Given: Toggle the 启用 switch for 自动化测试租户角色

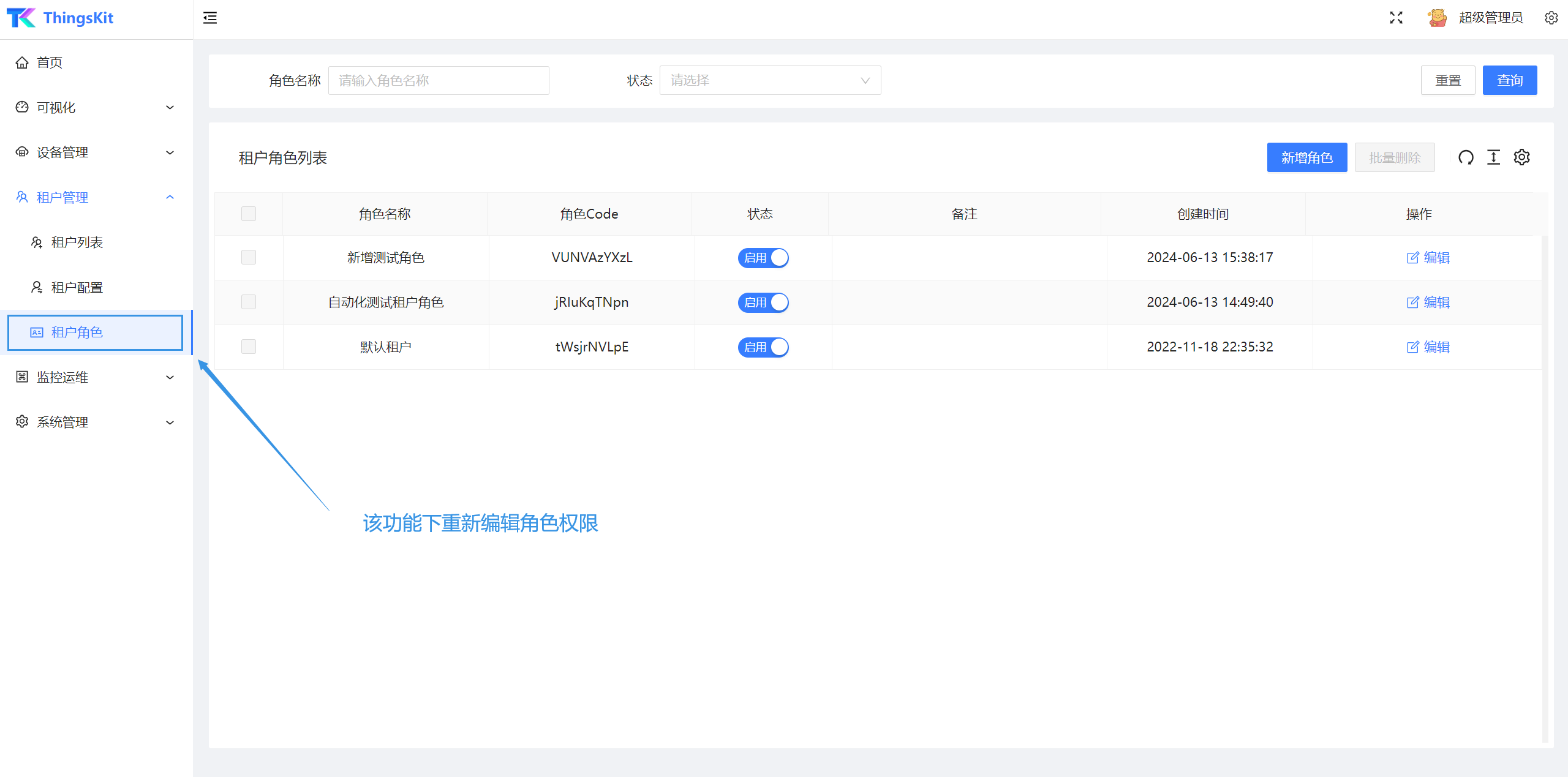Looking at the screenshot, I should 763,302.
